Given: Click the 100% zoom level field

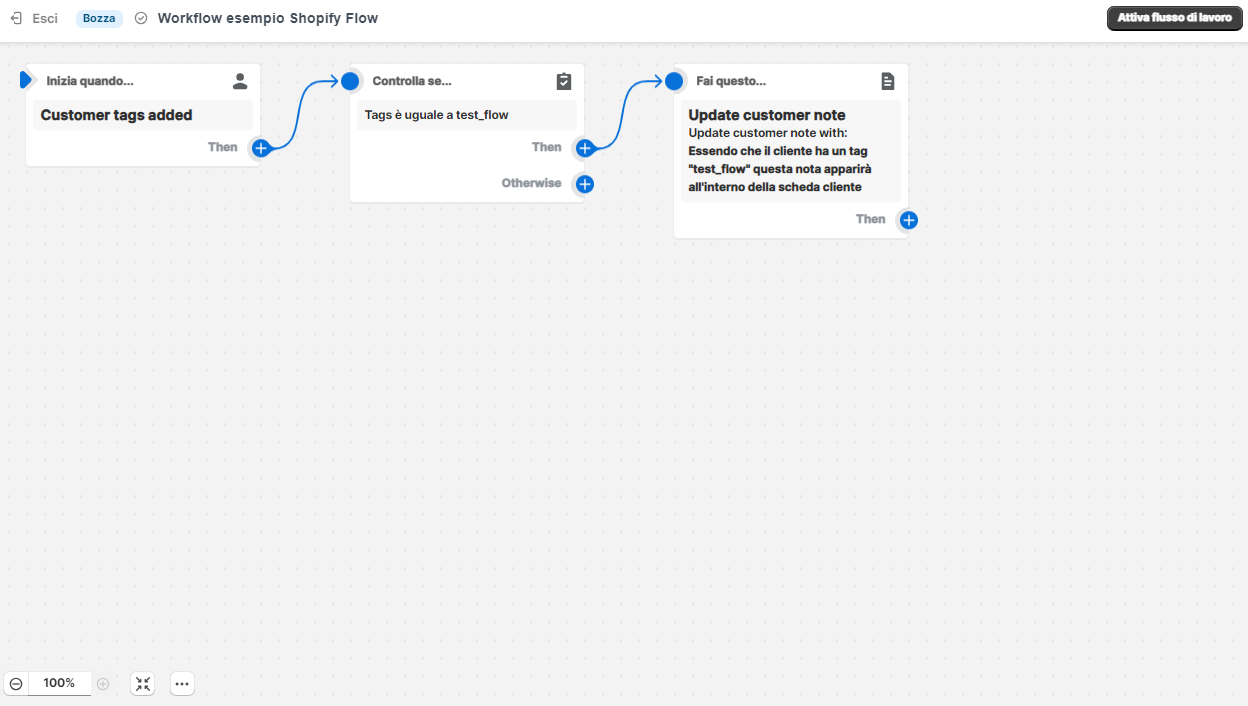Looking at the screenshot, I should (x=59, y=683).
